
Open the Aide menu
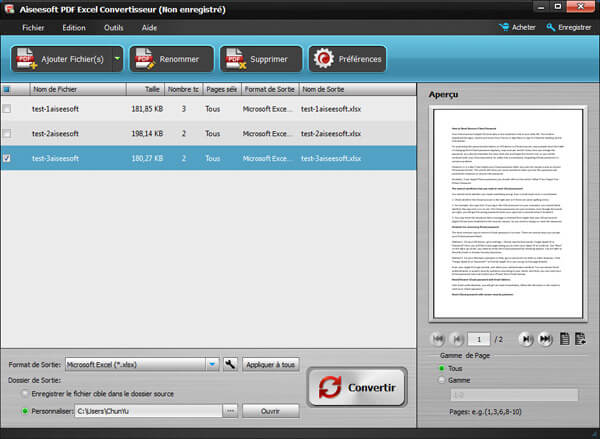149,28
